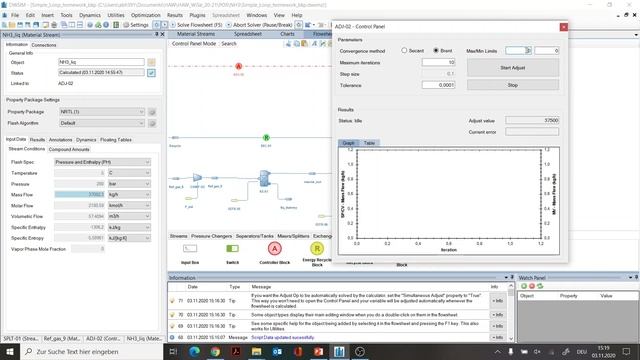Open the Windows Start menu

pyautogui.click(x=10, y=351)
